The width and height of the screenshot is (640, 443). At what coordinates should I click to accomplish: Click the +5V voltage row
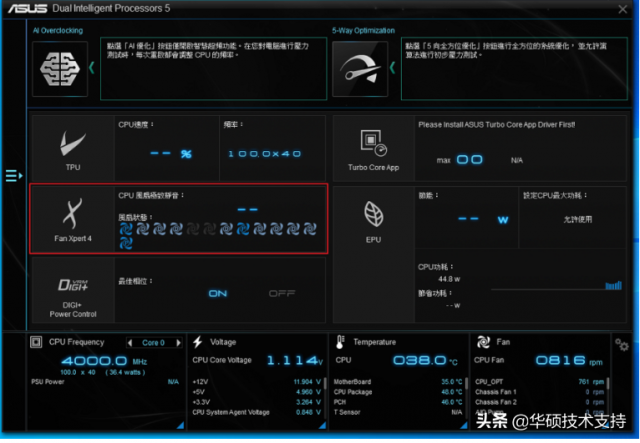click(x=256, y=392)
